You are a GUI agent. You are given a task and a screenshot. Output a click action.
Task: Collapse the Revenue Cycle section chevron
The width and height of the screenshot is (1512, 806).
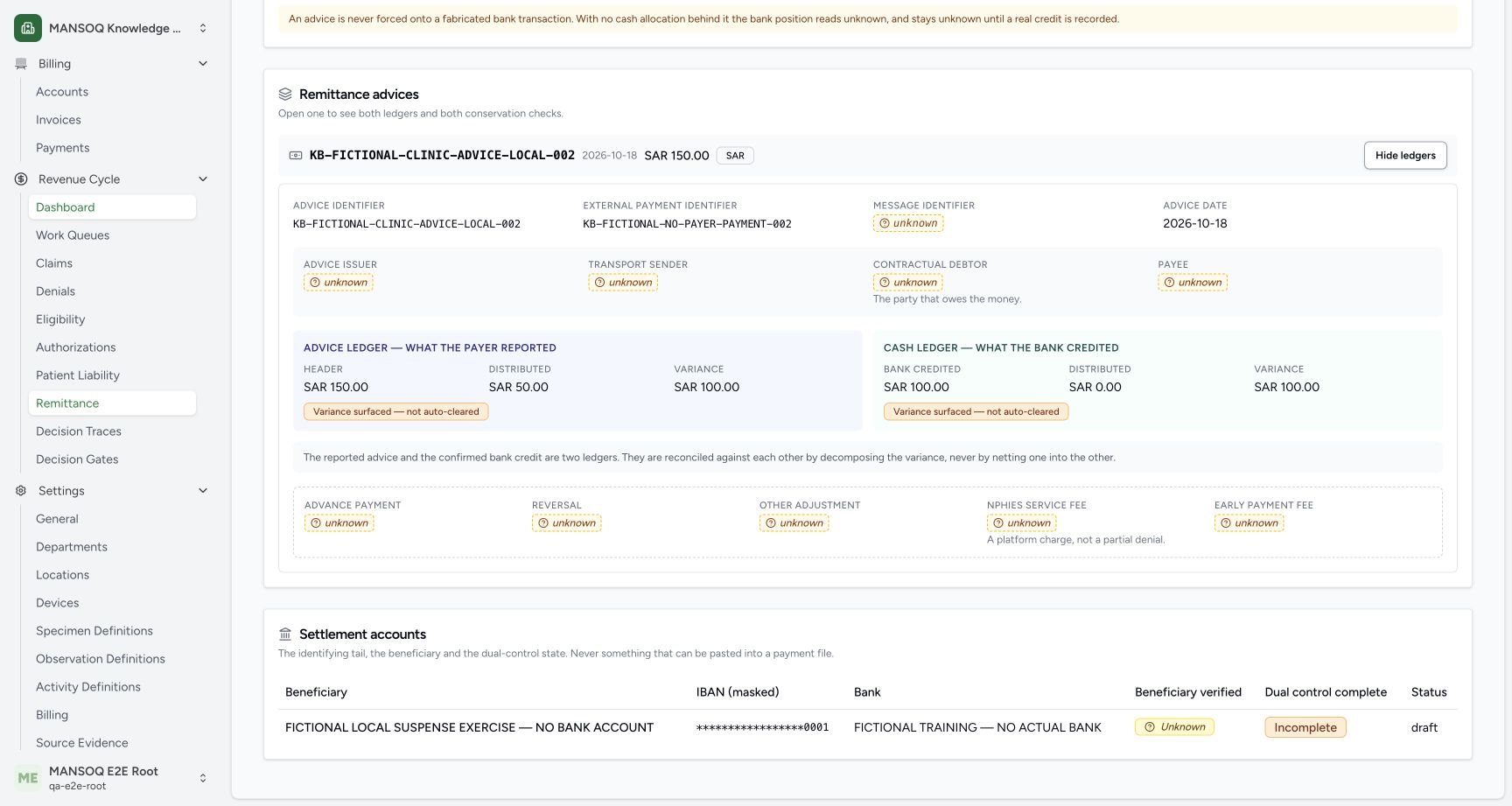(203, 179)
